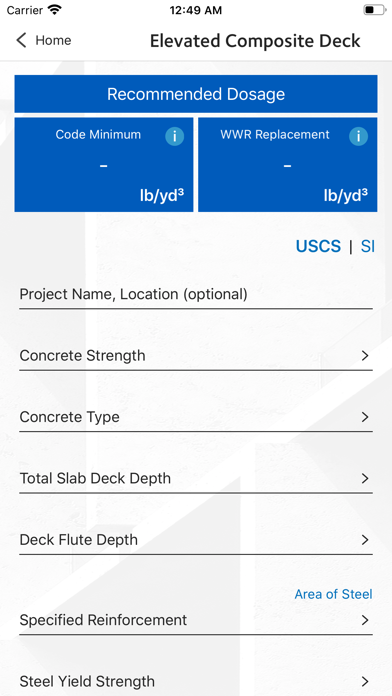The height and width of the screenshot is (696, 392).
Task: Expand the Deck Flute Depth arrow
Action: (365, 540)
